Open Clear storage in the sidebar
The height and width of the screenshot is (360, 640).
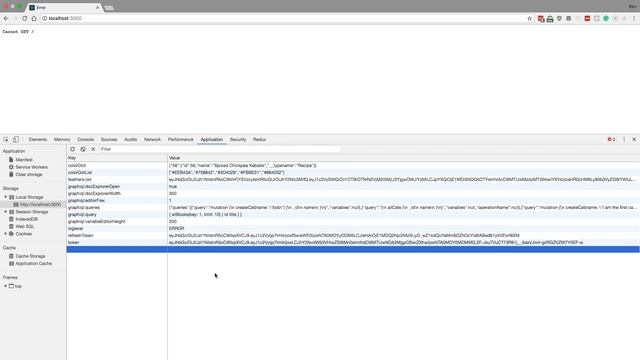tap(29, 174)
